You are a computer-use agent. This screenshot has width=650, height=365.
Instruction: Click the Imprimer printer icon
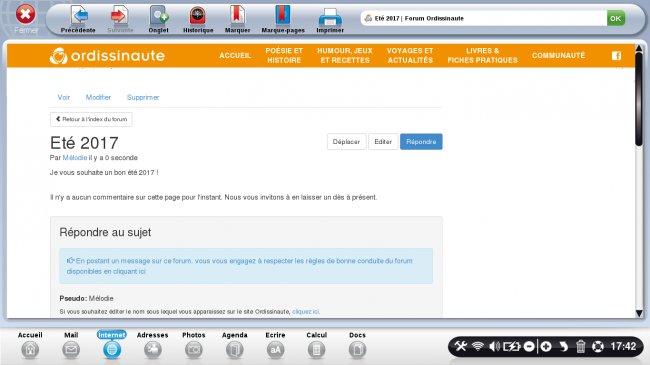[330, 17]
